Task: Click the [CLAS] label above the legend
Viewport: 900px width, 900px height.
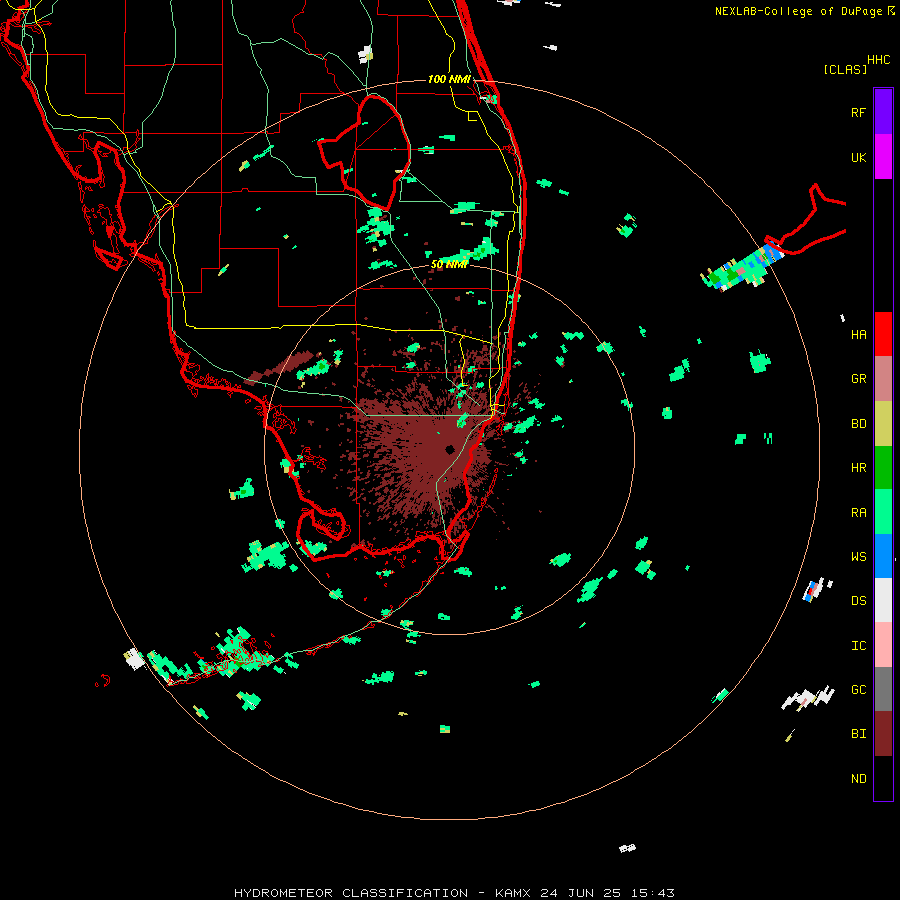Action: (845, 70)
